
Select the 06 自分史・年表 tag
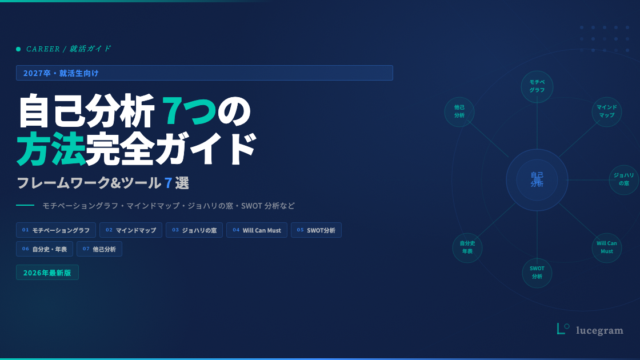(x=44, y=249)
